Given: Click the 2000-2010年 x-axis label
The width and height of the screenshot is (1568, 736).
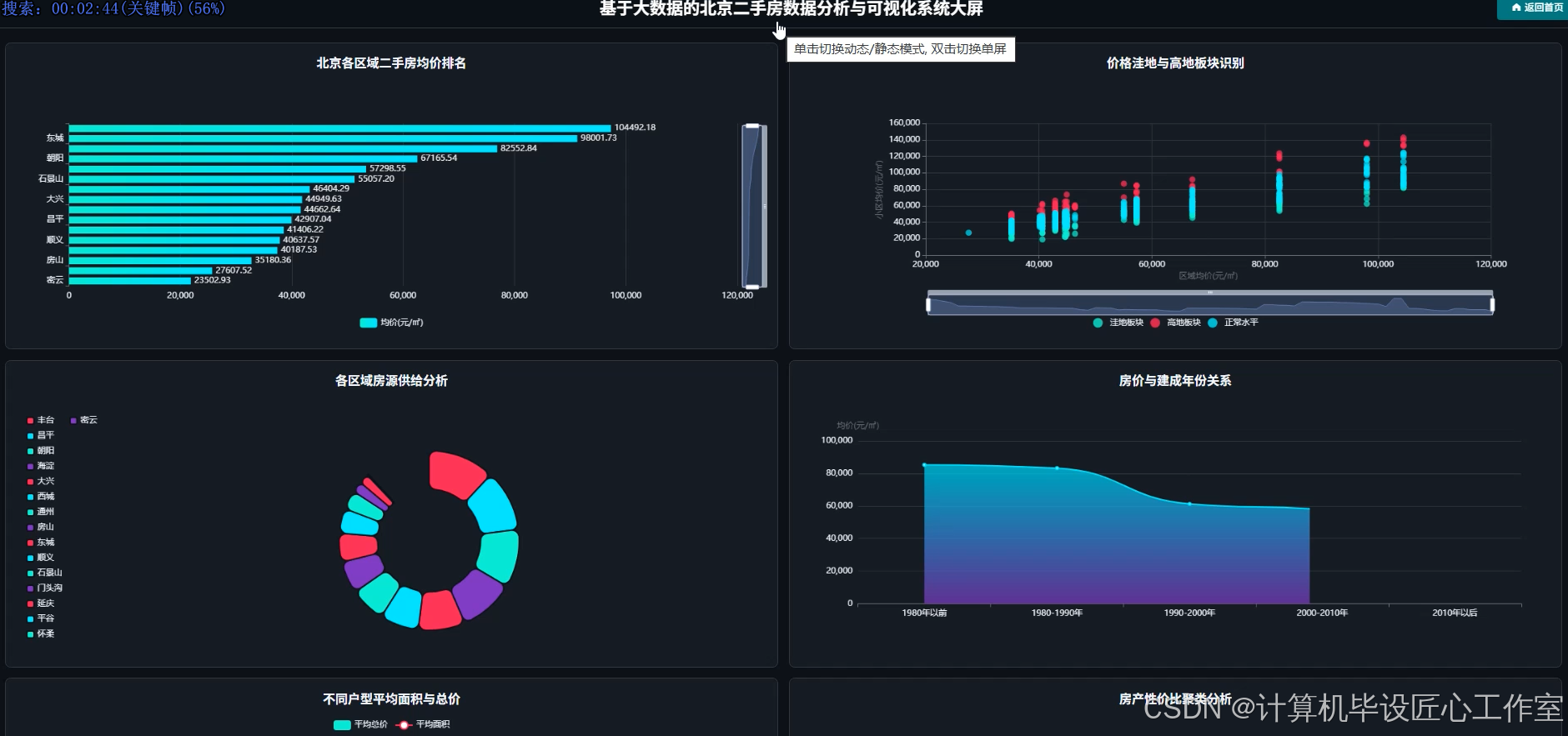Looking at the screenshot, I should (x=1322, y=613).
